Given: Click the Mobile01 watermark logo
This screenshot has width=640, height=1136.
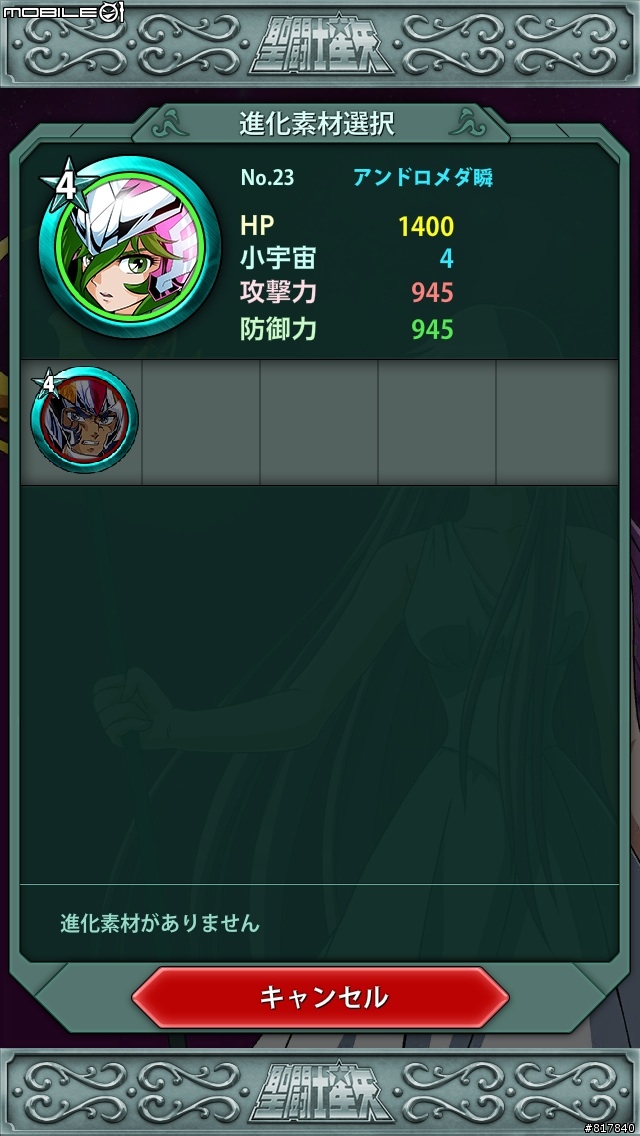Looking at the screenshot, I should (64, 12).
